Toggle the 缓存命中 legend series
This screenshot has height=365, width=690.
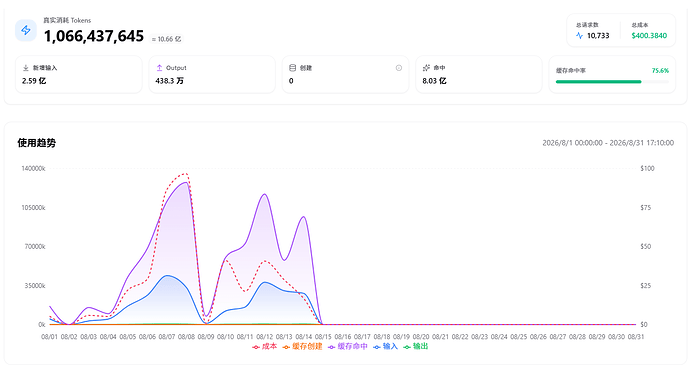coord(348,347)
